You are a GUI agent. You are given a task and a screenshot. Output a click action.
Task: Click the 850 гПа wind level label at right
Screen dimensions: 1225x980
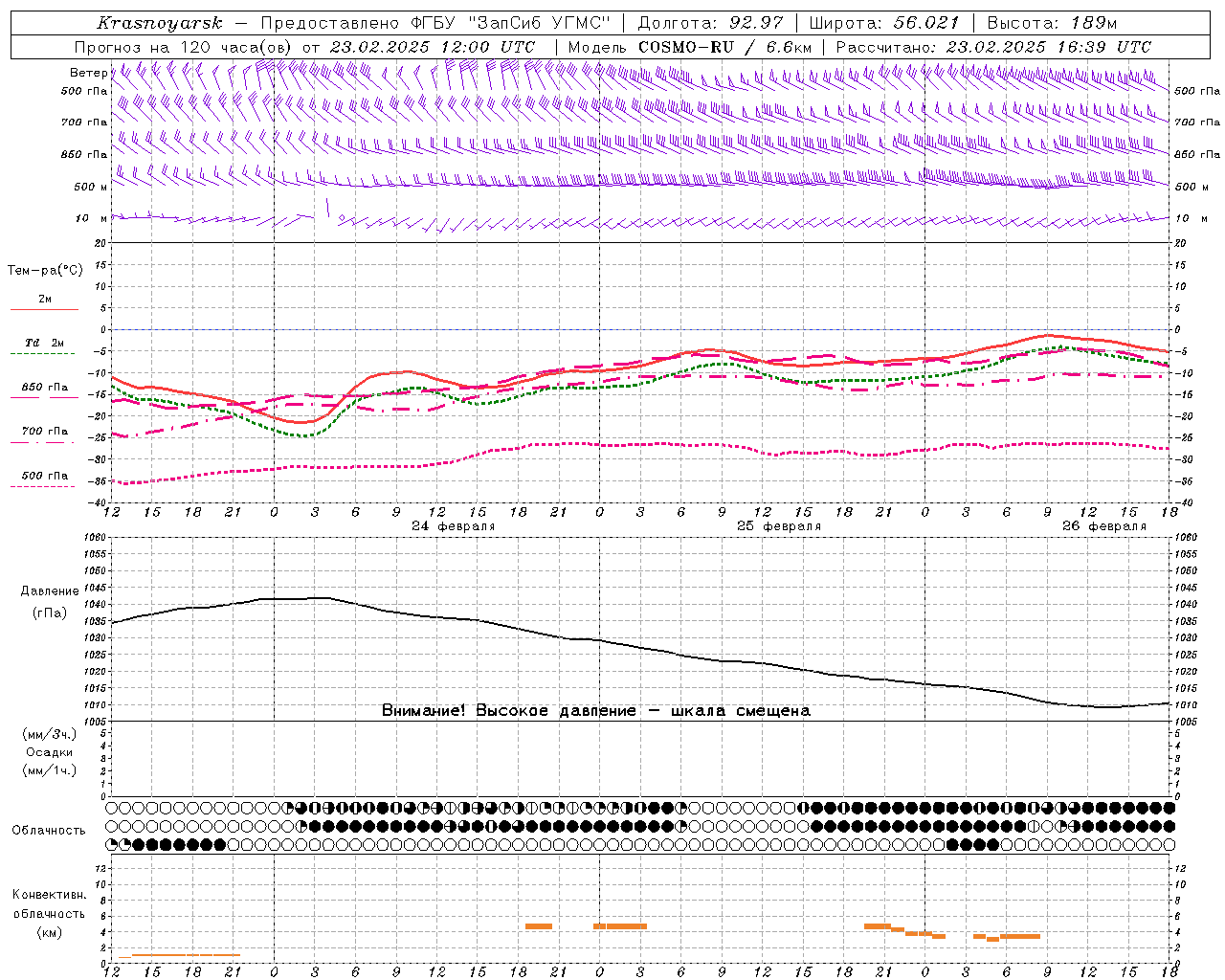pyautogui.click(x=1197, y=154)
